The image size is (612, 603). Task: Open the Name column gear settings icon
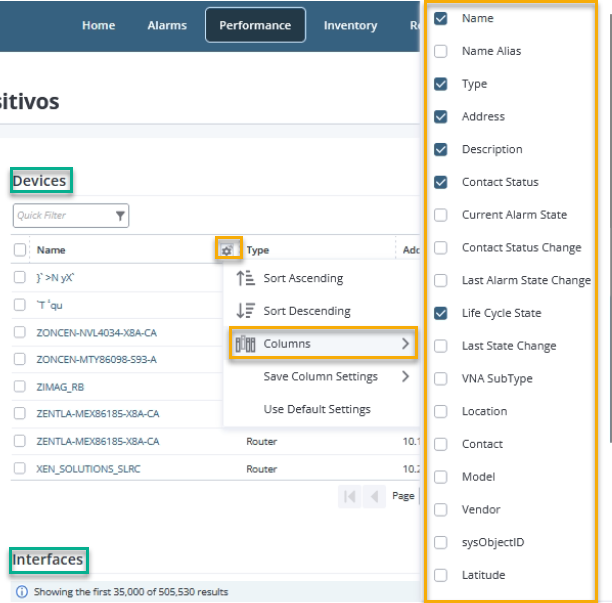point(227,250)
